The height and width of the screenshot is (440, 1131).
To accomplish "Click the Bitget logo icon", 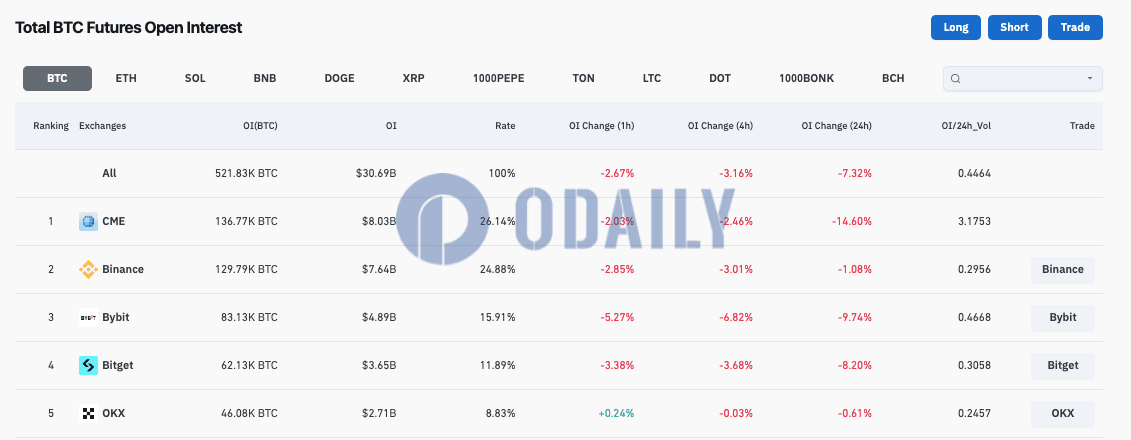I will tap(88, 366).
